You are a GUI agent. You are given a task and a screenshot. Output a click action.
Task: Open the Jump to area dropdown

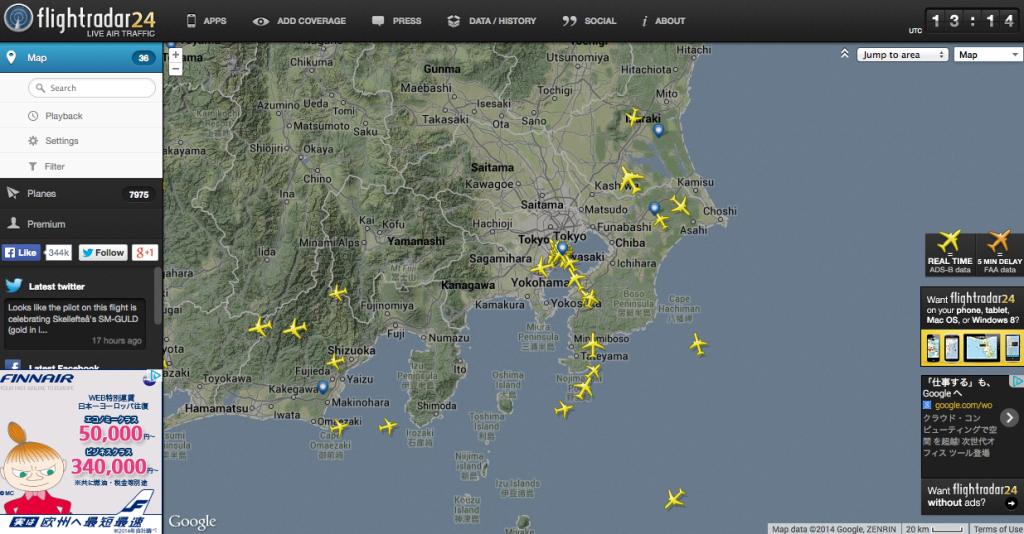click(x=902, y=55)
